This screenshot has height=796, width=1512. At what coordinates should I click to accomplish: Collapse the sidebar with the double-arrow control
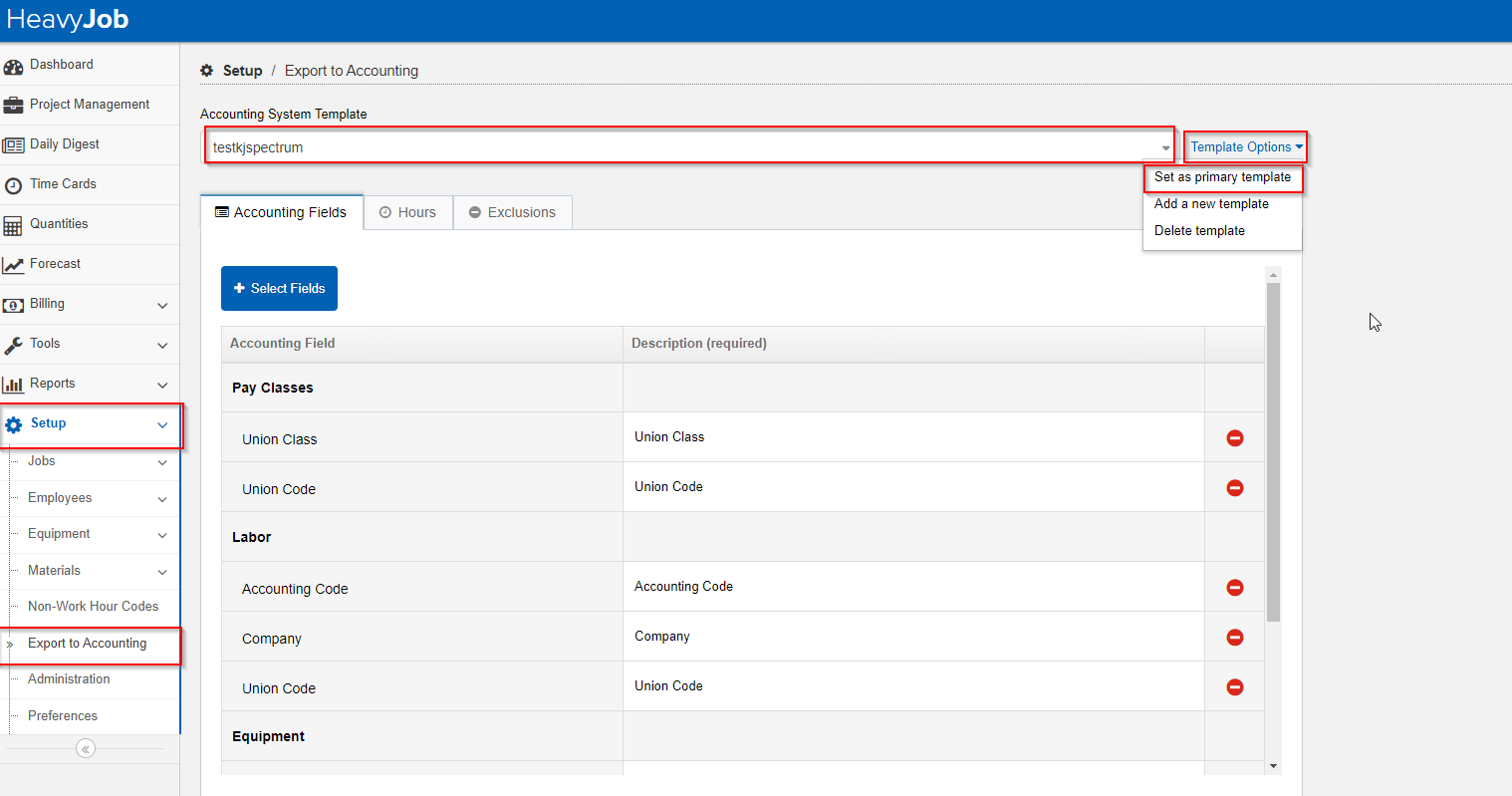(85, 747)
